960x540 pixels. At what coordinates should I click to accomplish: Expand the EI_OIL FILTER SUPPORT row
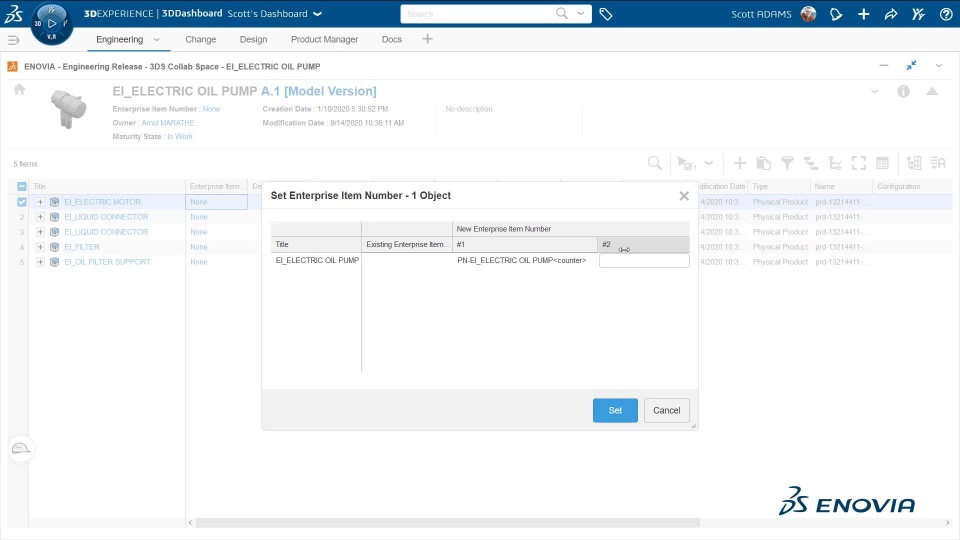coord(40,261)
